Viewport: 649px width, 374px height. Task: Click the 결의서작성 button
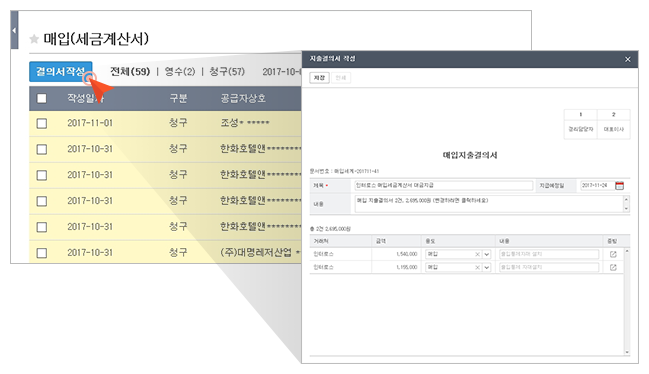60,72
